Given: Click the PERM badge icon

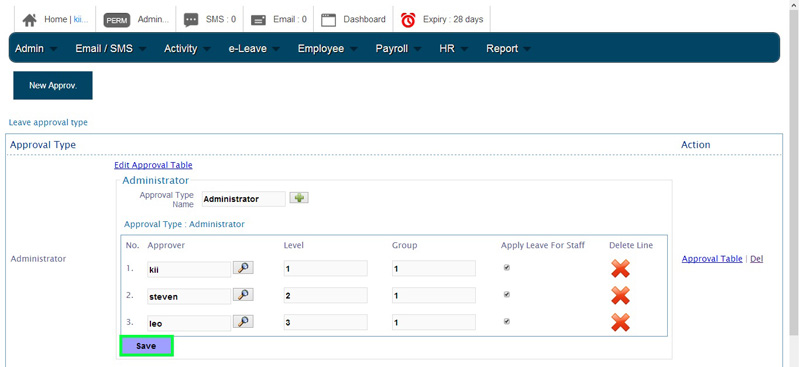Looking at the screenshot, I should click(x=117, y=20).
